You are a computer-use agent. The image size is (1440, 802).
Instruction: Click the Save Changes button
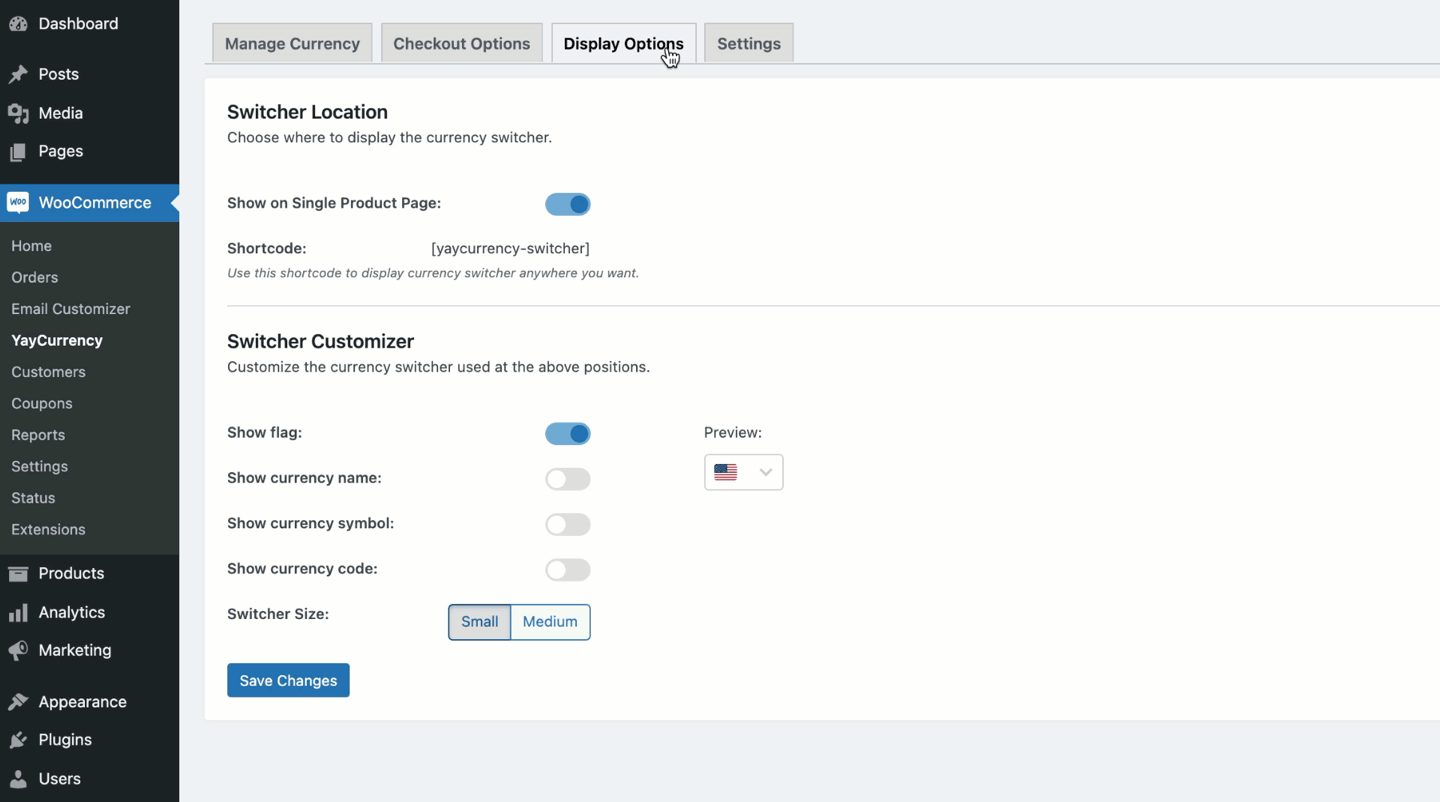pyautogui.click(x=288, y=680)
